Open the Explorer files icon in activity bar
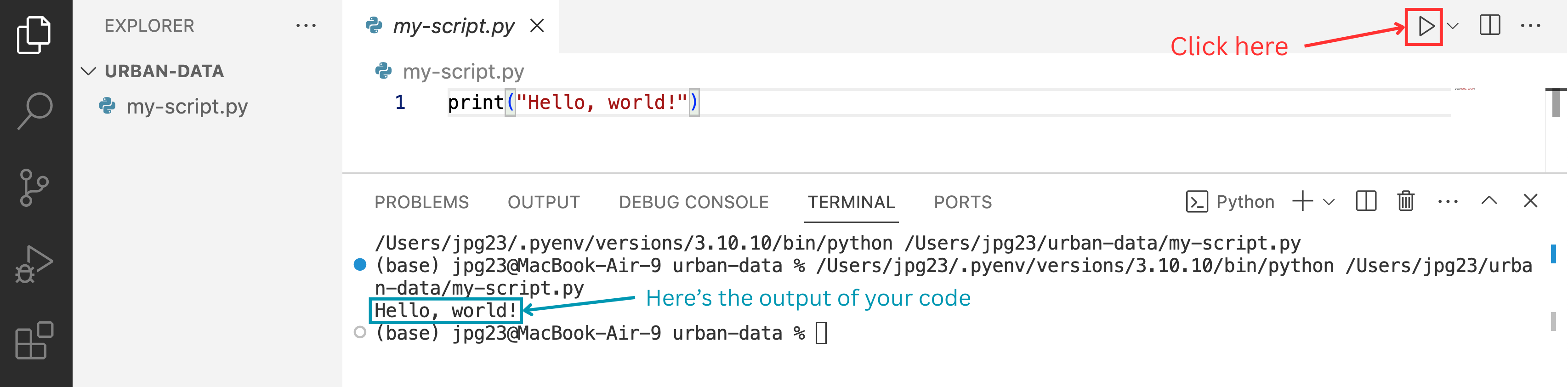Screen dimensions: 1568x387 [x=34, y=35]
